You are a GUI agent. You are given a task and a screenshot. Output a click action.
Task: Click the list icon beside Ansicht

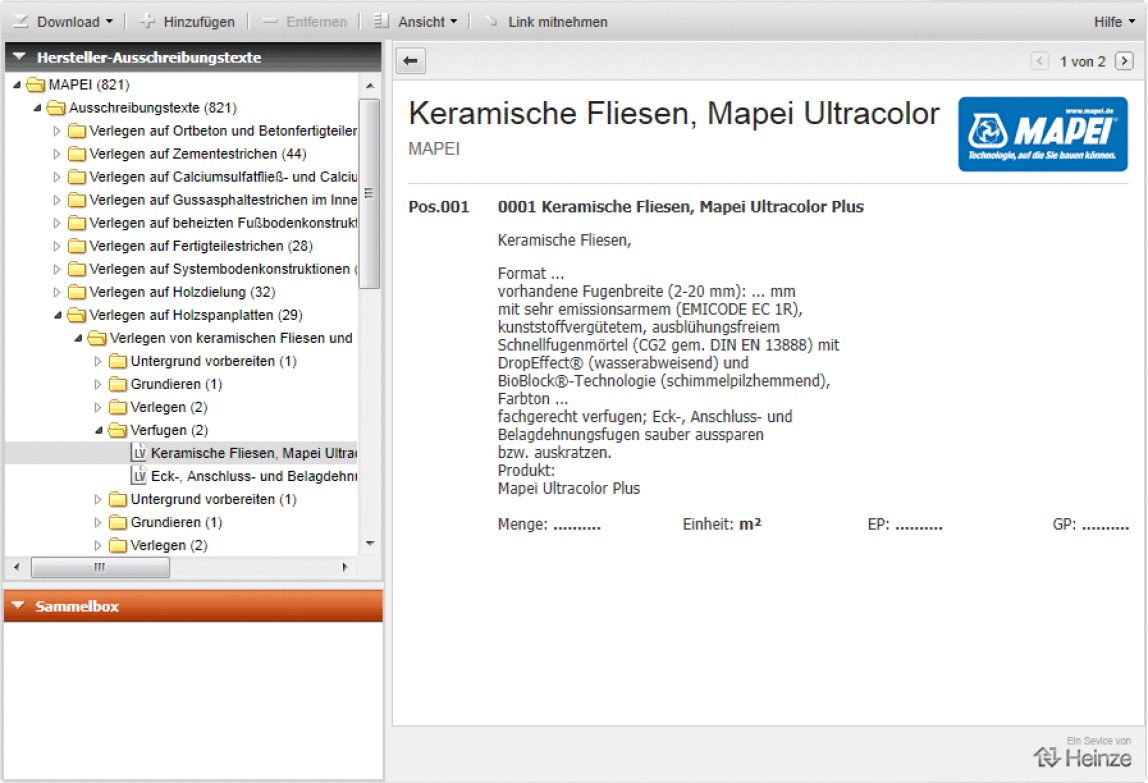[381, 21]
